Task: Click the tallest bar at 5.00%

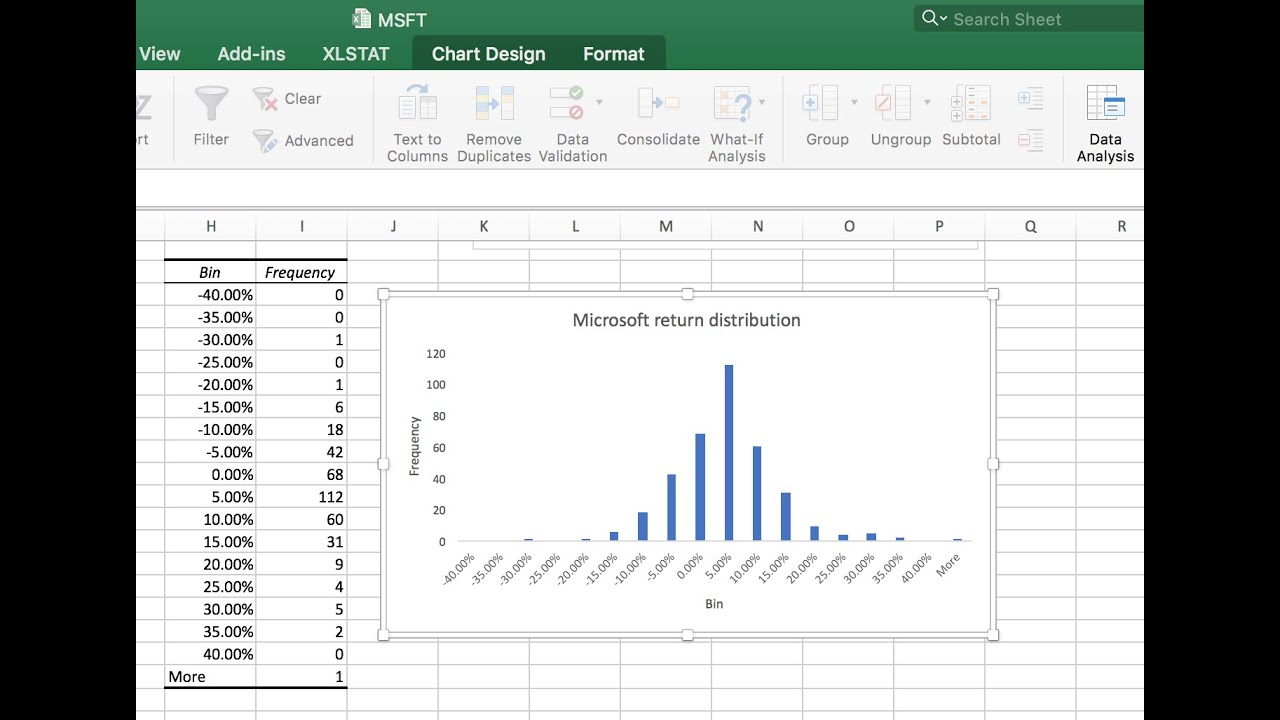Action: click(729, 453)
